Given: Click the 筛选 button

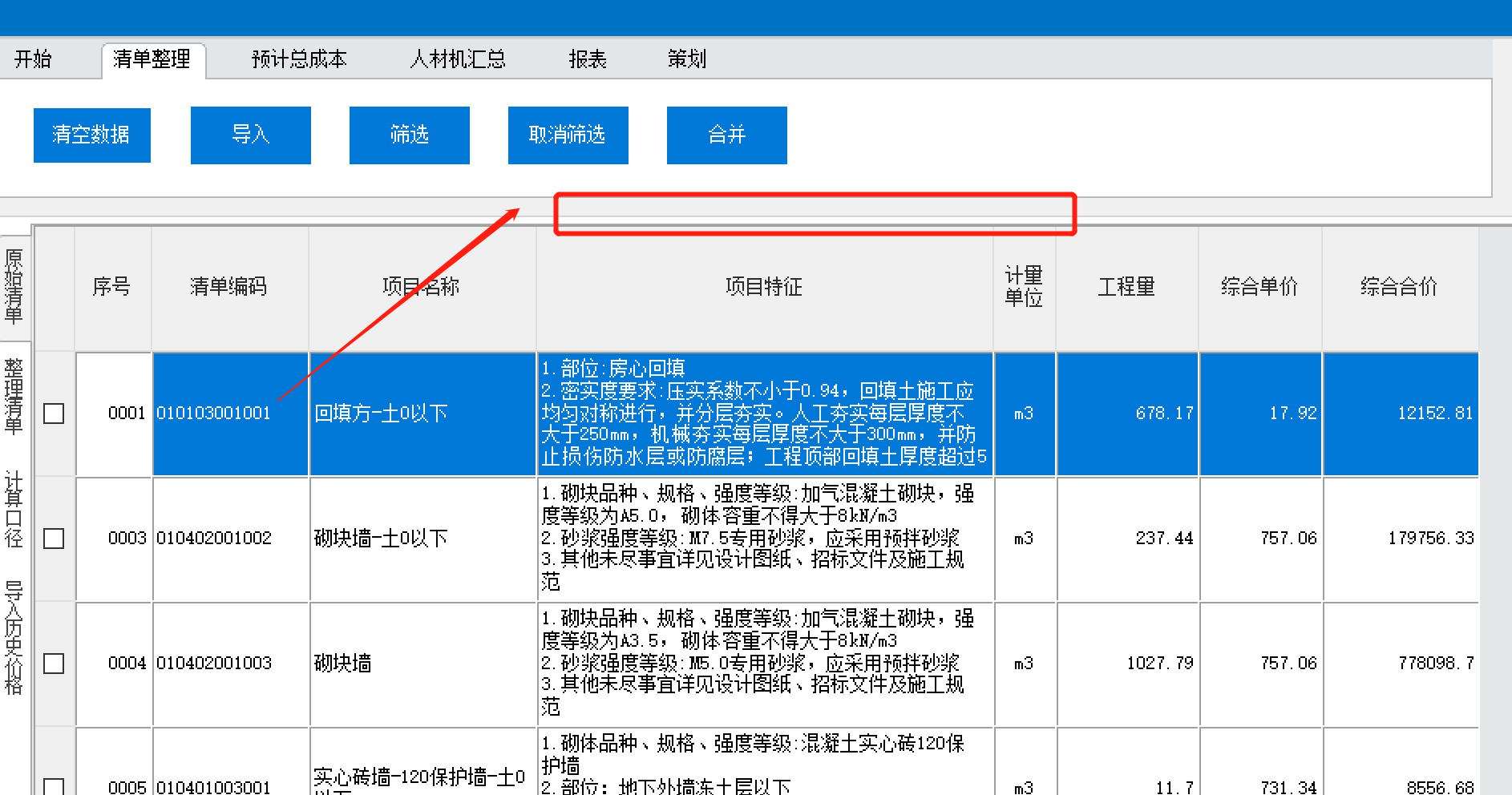Looking at the screenshot, I should (x=409, y=135).
